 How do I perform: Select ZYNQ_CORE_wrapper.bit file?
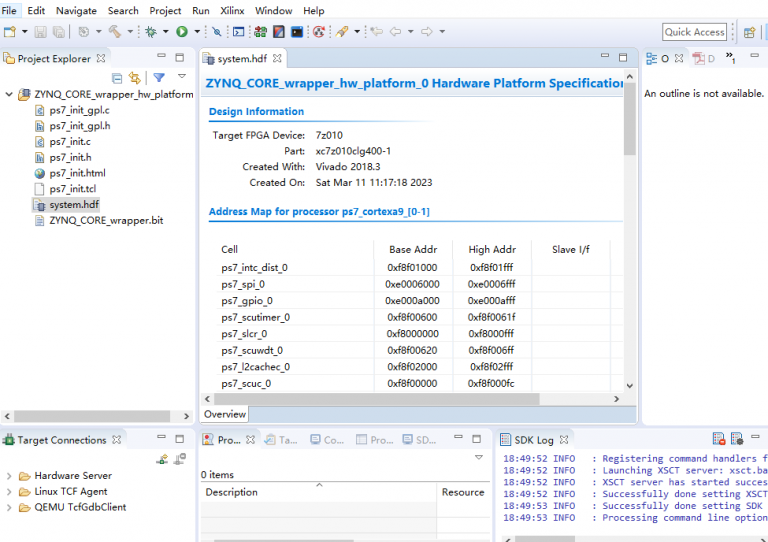[x=105, y=220]
